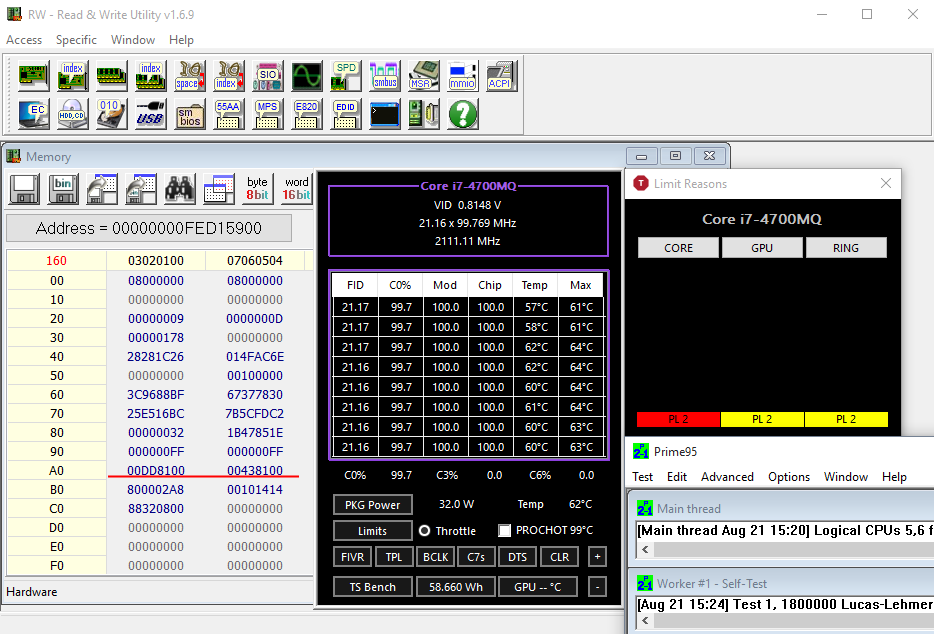
Task: Select the Throttle radio button
Action: (424, 531)
